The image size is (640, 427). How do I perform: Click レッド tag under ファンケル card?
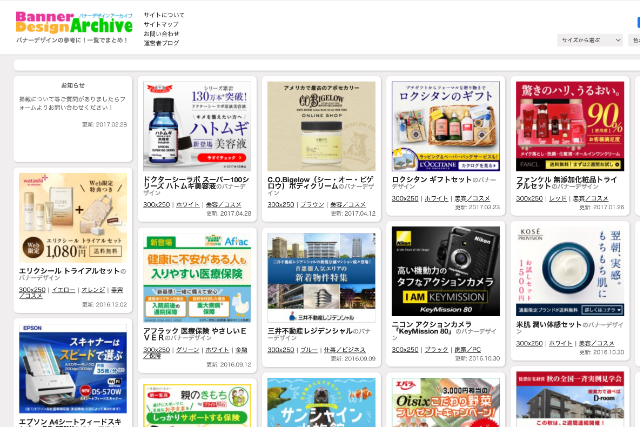coord(558,198)
